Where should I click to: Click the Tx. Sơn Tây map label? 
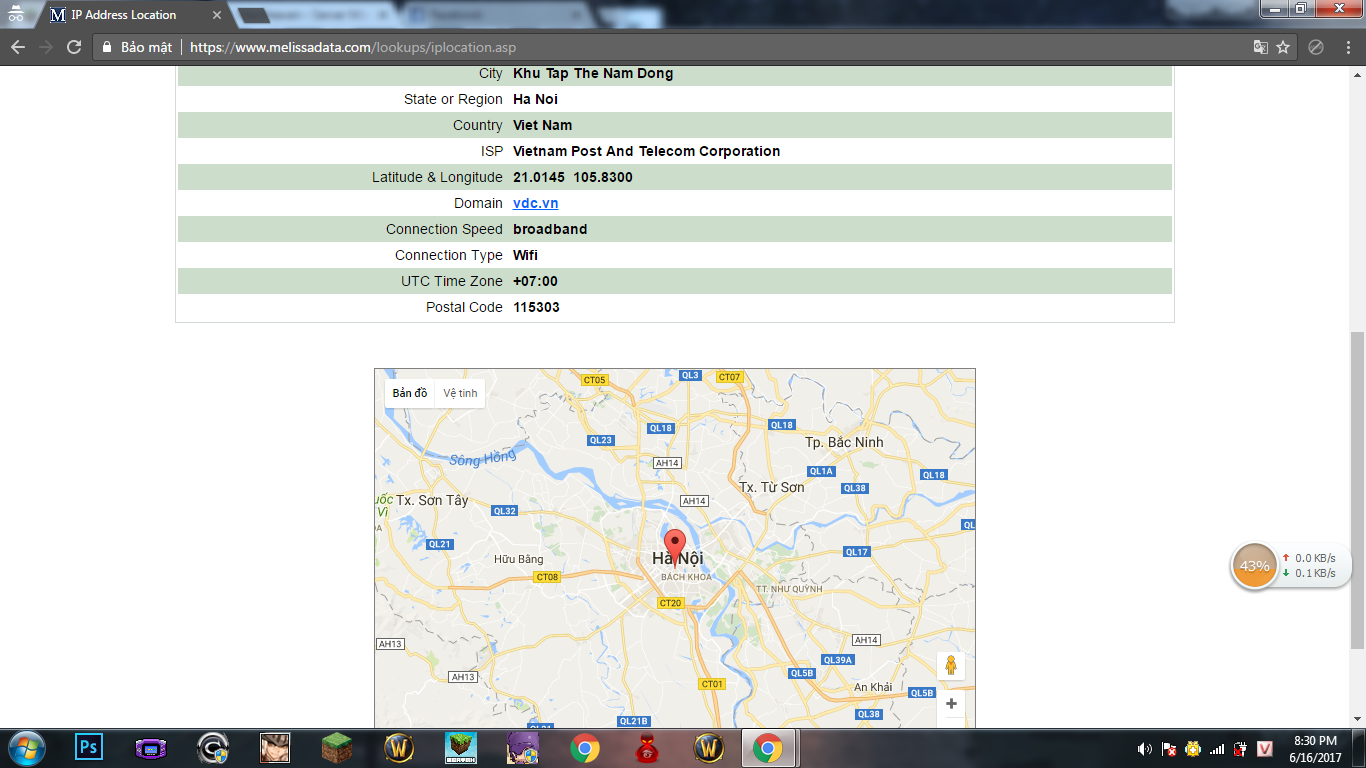[432, 500]
